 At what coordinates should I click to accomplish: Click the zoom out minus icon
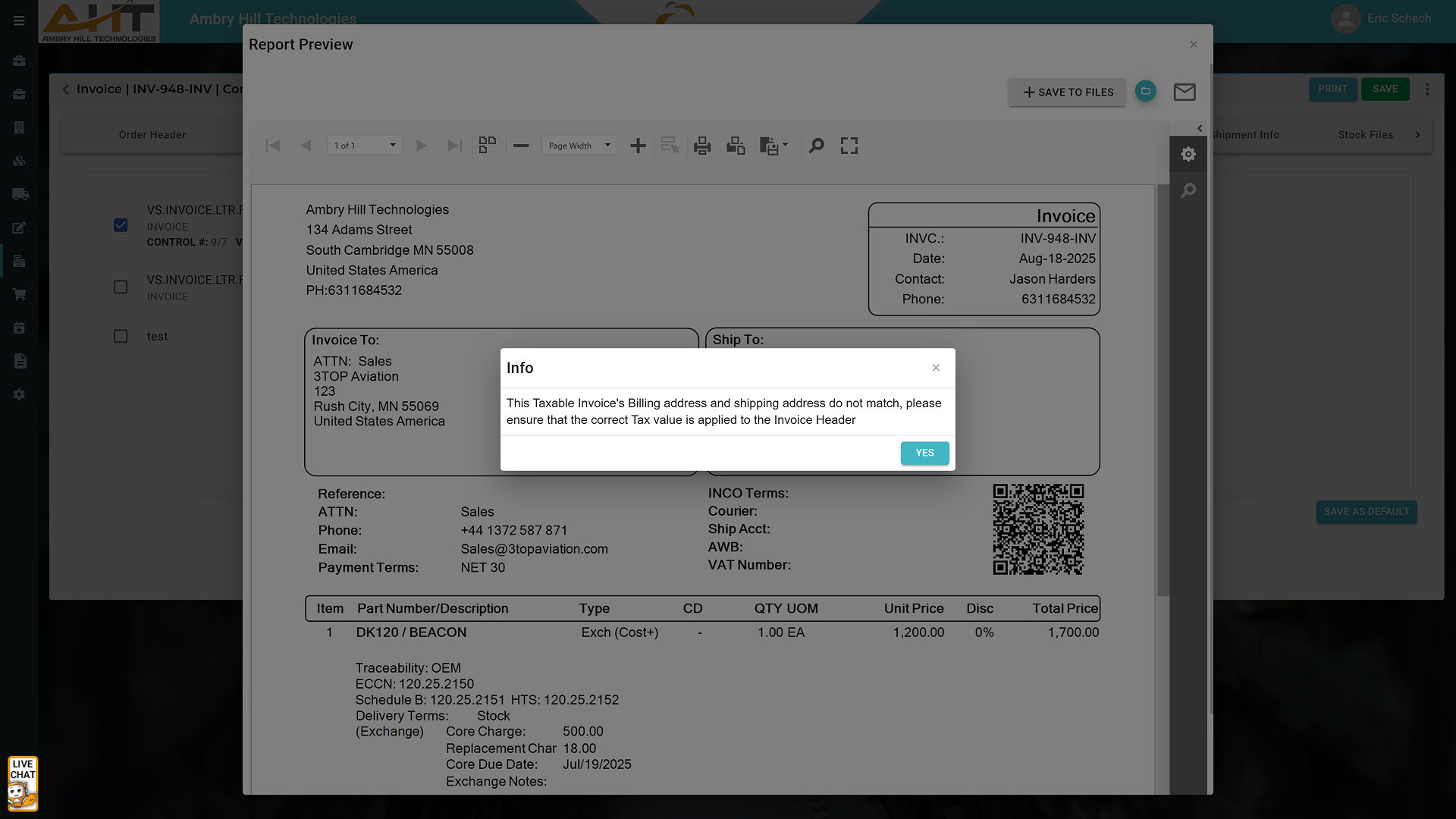(x=521, y=146)
